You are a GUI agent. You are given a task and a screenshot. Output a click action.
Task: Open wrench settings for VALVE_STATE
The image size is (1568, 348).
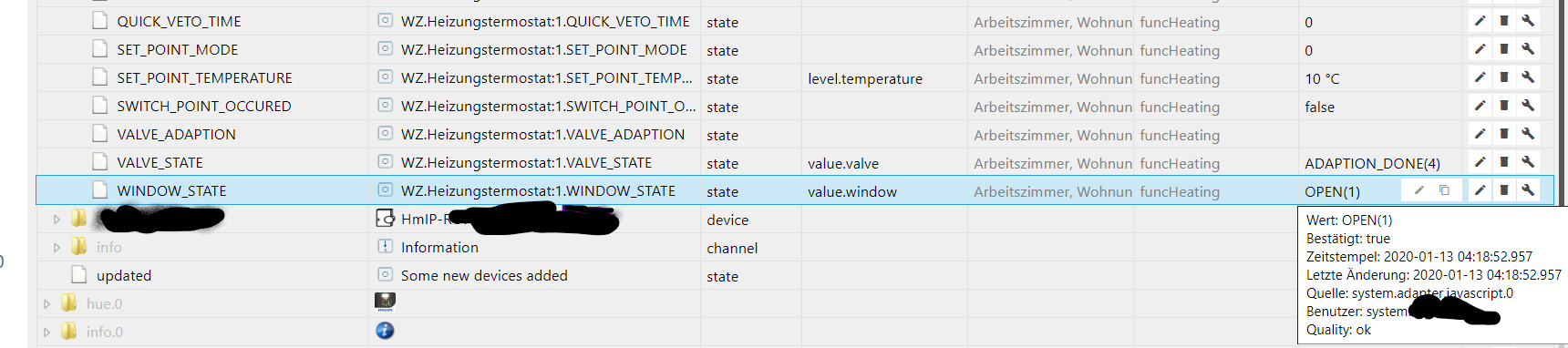(x=1528, y=162)
